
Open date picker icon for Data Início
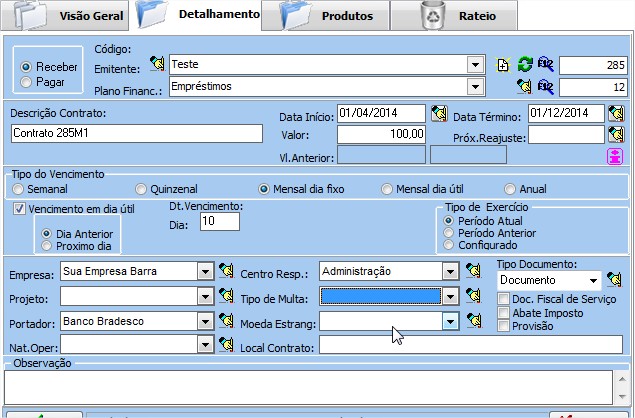[x=439, y=113]
